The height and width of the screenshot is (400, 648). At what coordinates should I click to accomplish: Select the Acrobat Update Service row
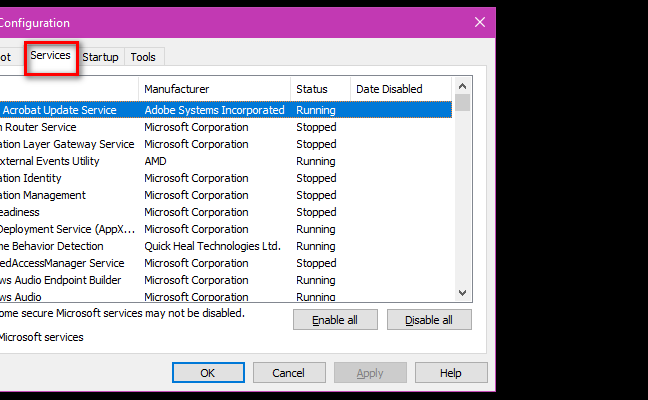click(x=226, y=110)
